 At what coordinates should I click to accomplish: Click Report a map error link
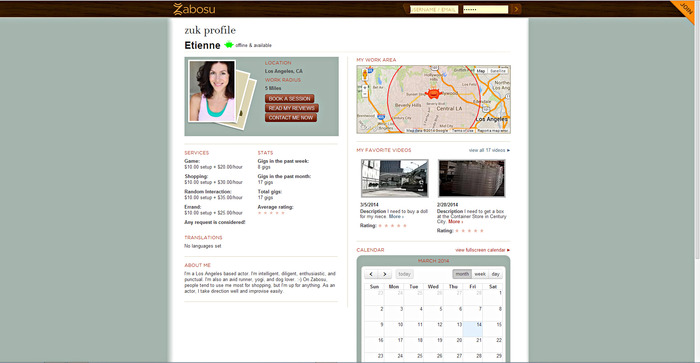(x=493, y=131)
